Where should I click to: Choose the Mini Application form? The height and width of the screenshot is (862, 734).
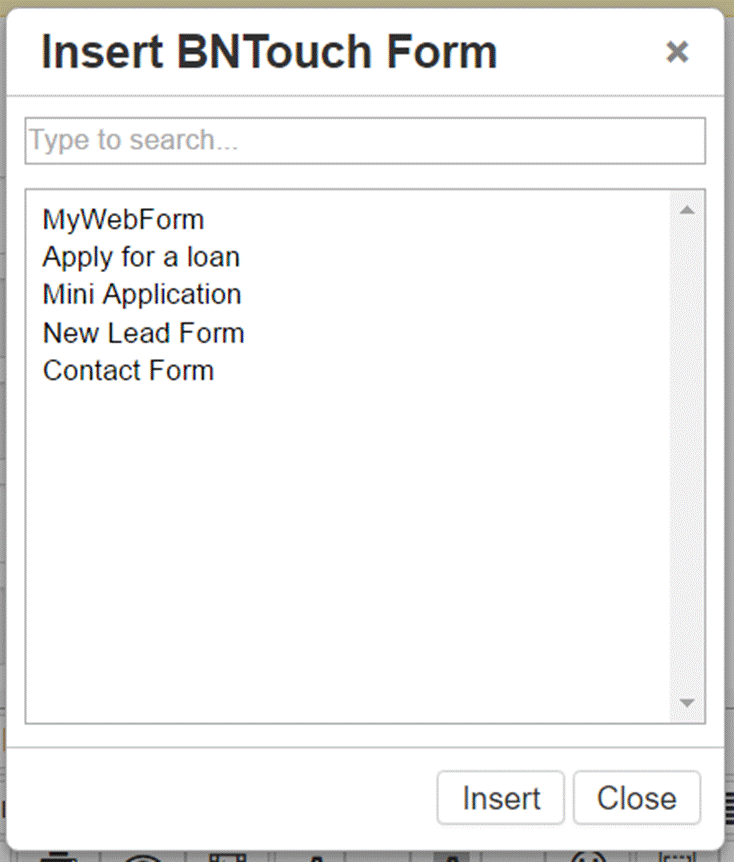(142, 295)
